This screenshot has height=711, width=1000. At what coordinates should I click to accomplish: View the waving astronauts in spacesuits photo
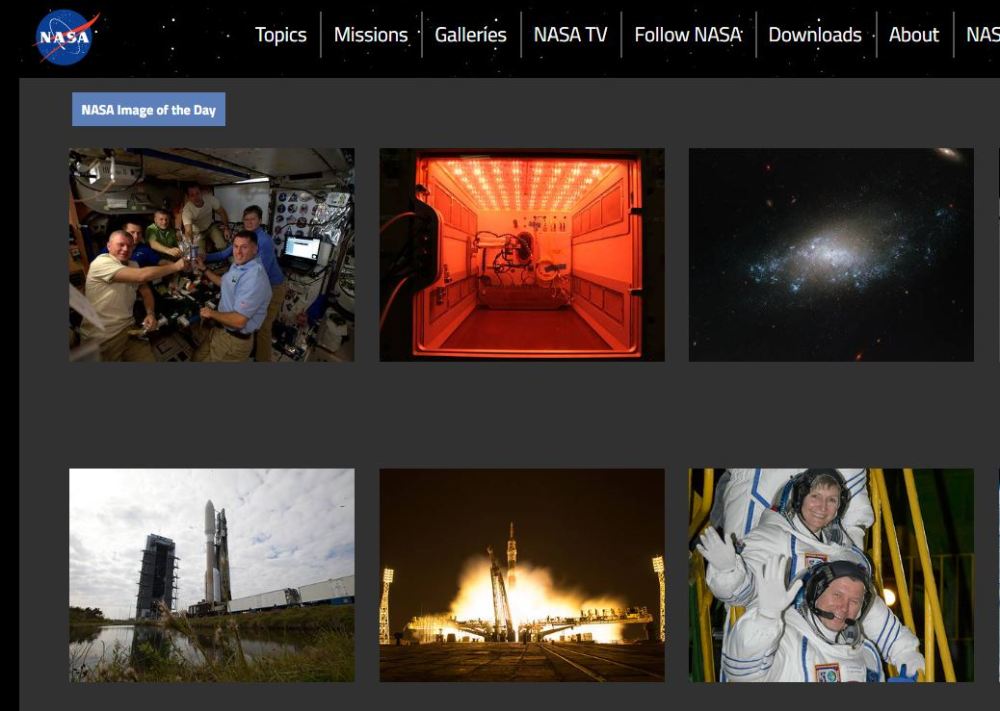tap(830, 575)
